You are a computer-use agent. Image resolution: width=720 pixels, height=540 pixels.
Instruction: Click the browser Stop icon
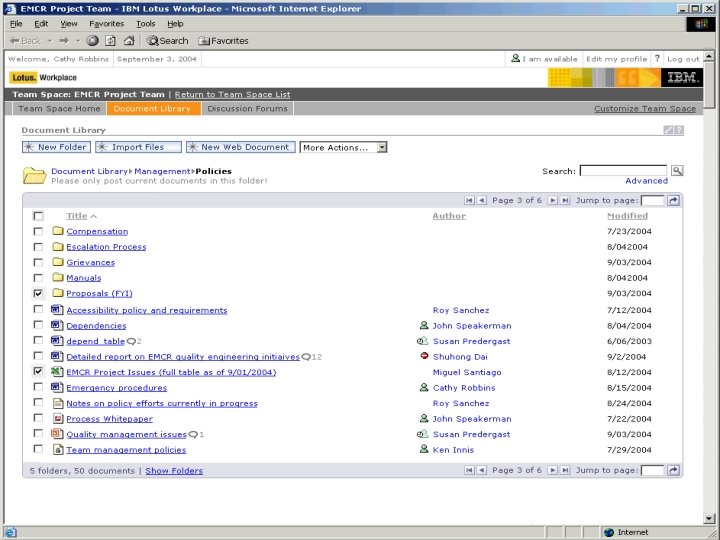point(92,41)
